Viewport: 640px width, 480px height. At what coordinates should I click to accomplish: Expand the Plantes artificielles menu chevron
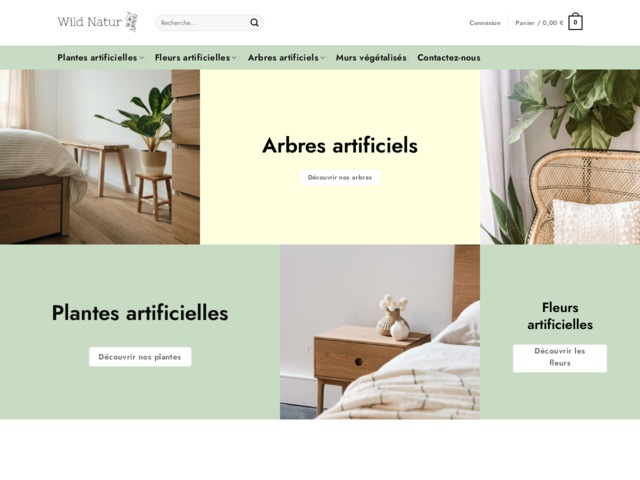(142, 58)
